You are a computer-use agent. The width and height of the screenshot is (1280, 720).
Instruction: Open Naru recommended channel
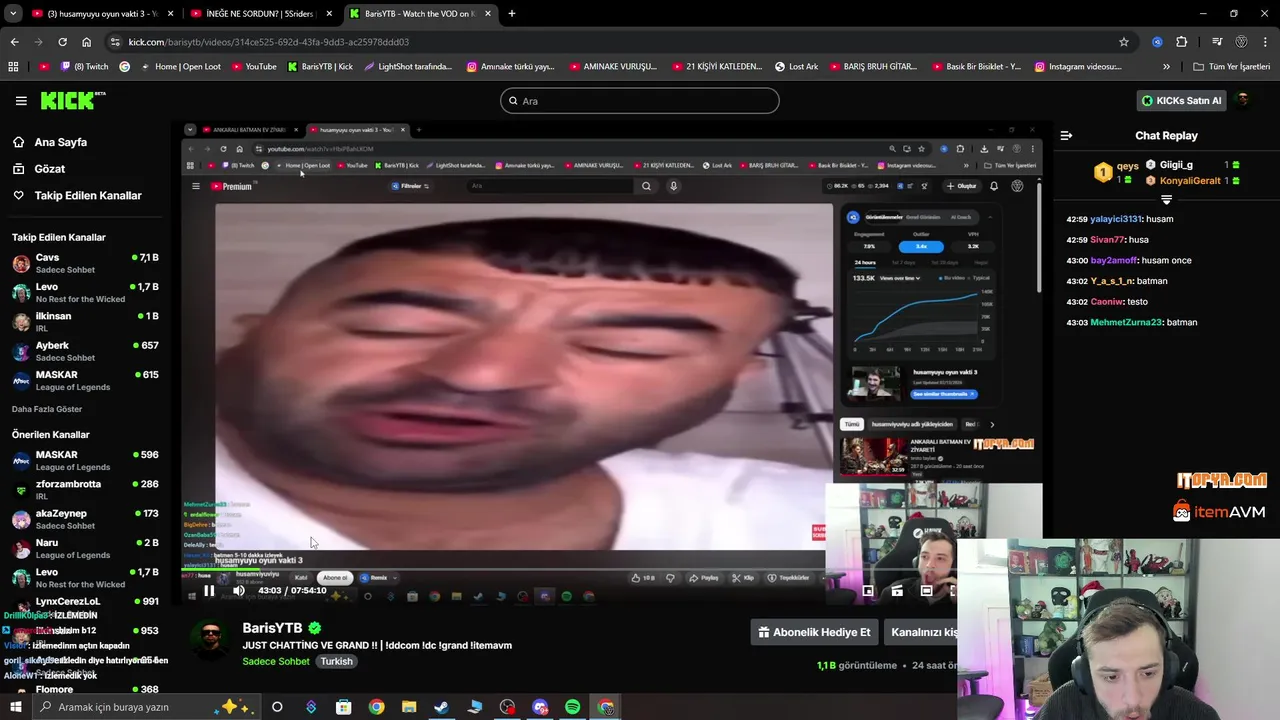coord(86,549)
